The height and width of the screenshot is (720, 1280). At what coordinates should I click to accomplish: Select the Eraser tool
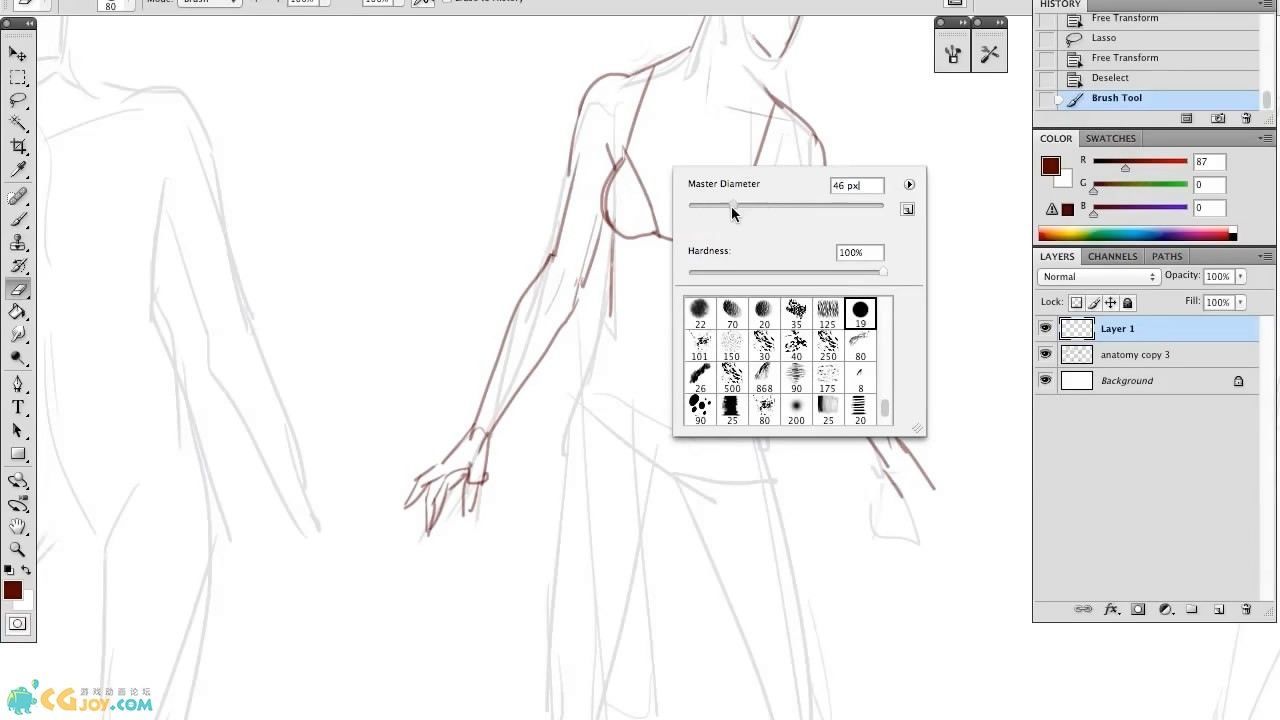point(18,289)
